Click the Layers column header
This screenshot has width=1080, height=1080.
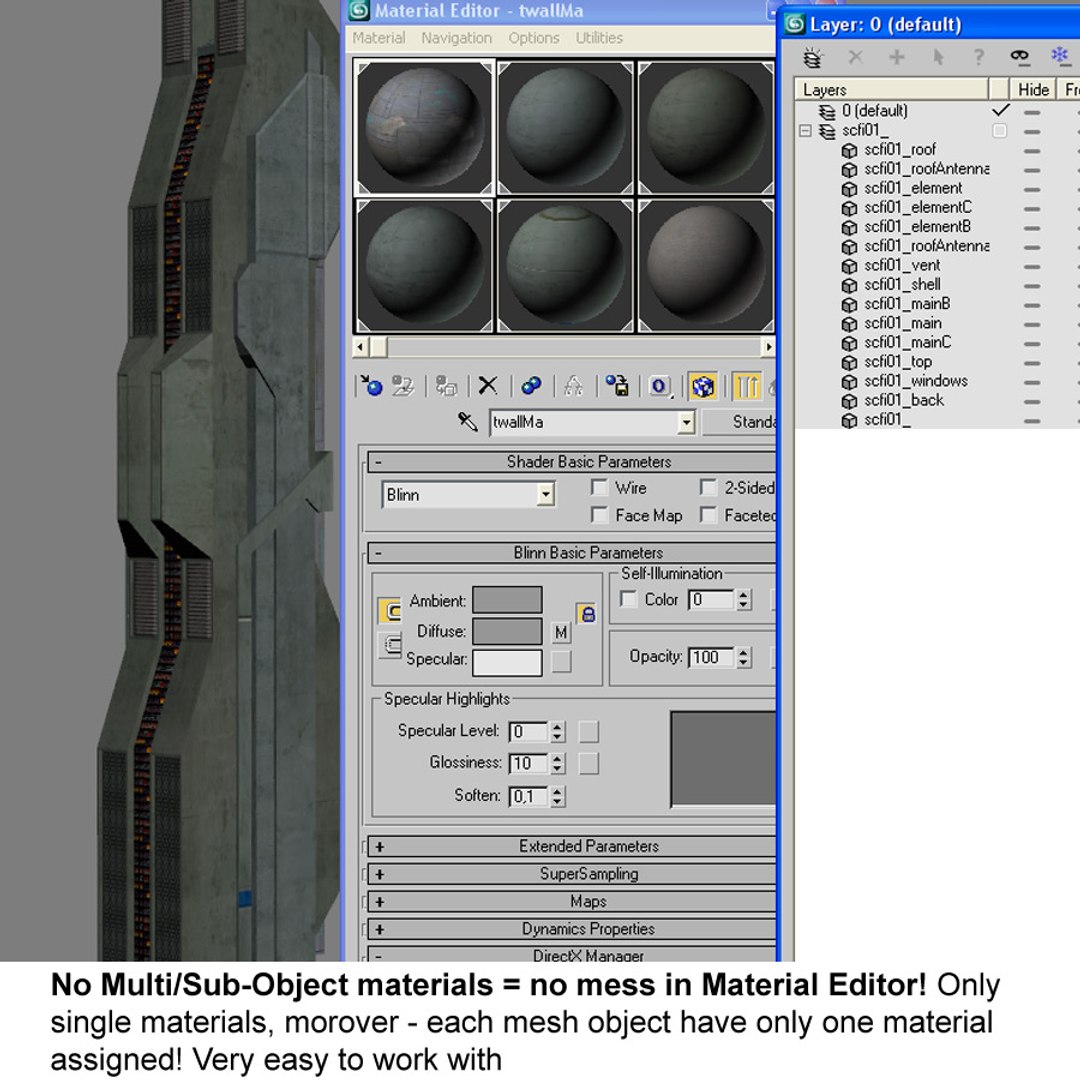(892, 90)
